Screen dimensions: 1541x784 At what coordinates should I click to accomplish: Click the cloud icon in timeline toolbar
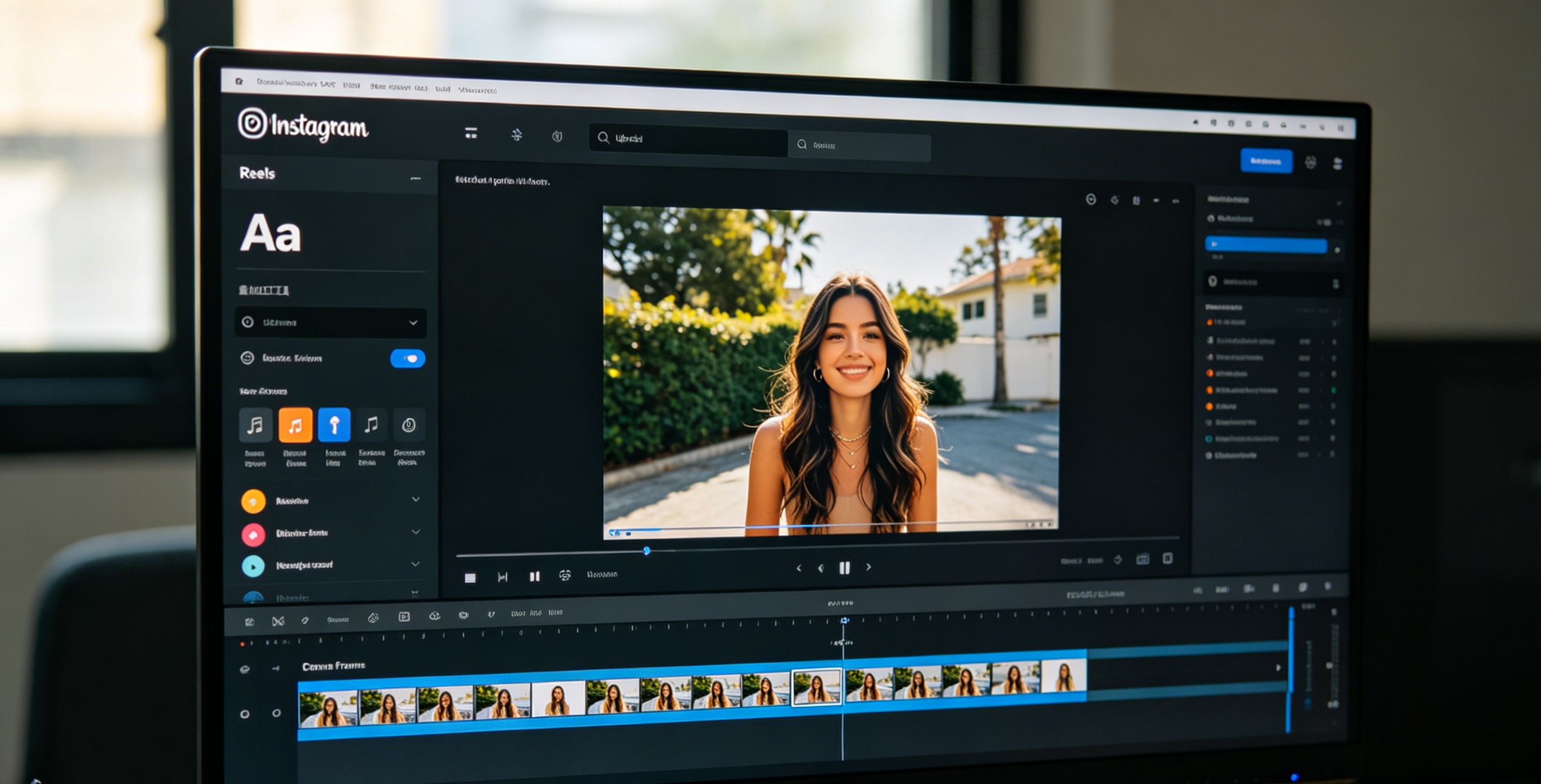coord(435,616)
